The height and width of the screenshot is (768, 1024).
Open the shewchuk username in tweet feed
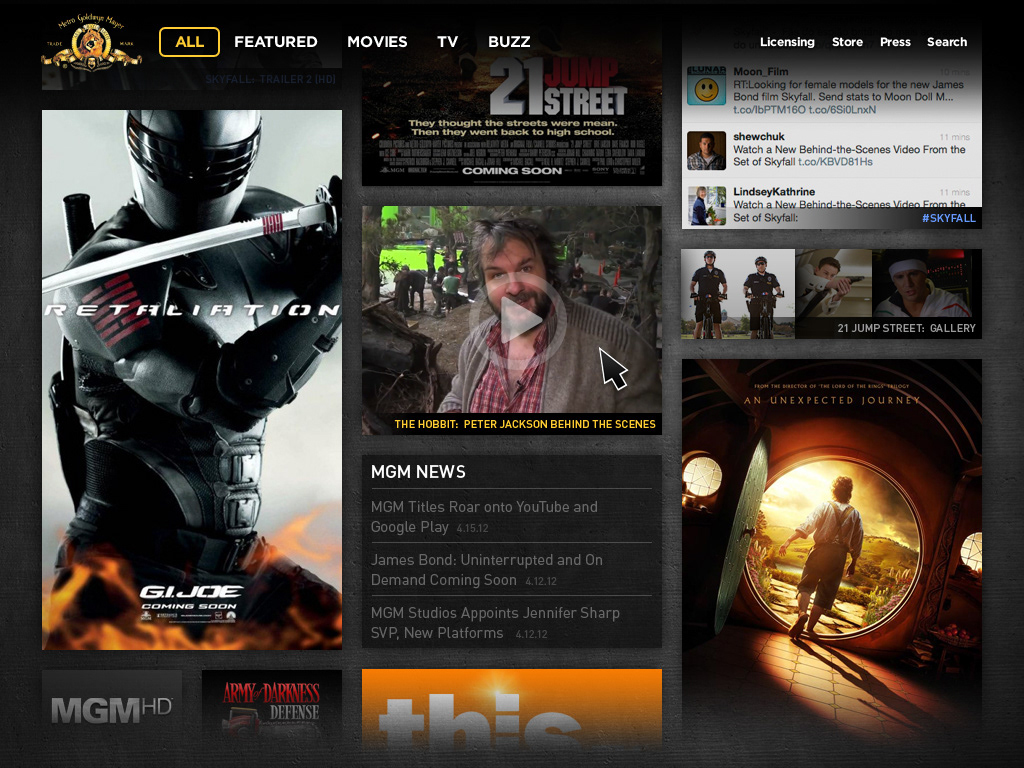[758, 136]
